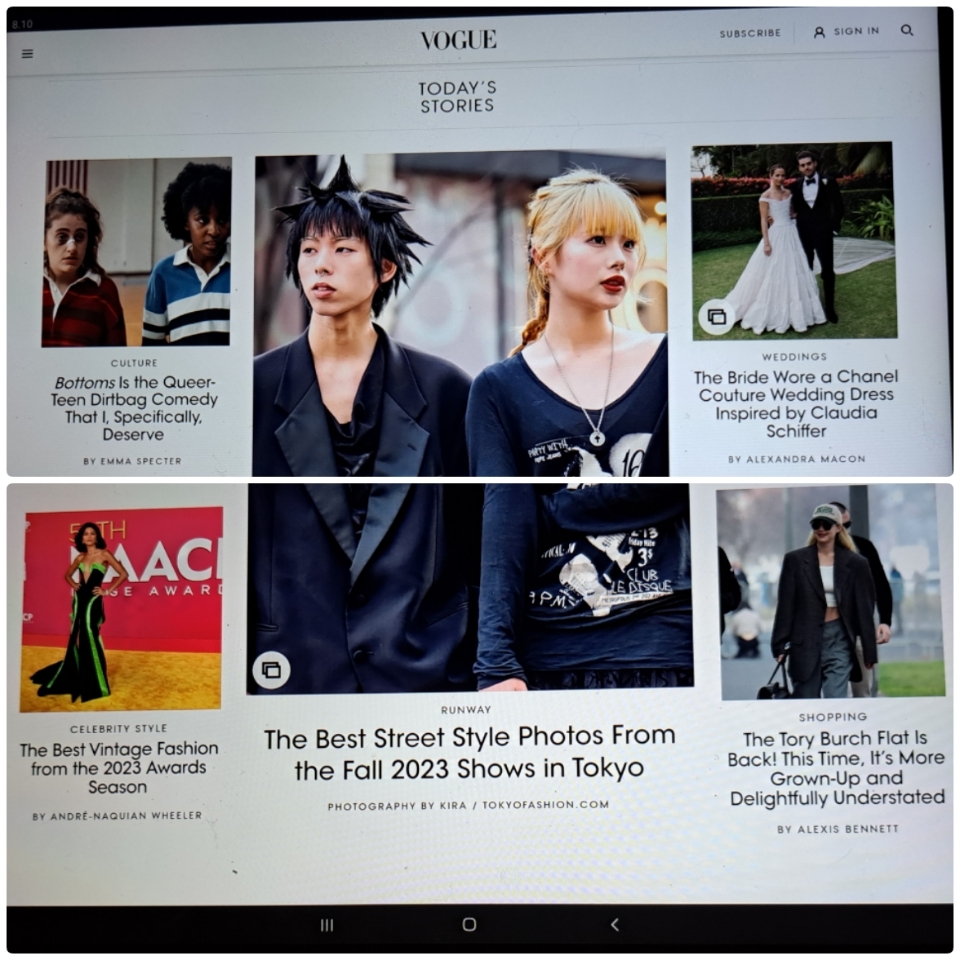This screenshot has height=960, width=960.
Task: Click the Sign In person icon
Action: 819,32
